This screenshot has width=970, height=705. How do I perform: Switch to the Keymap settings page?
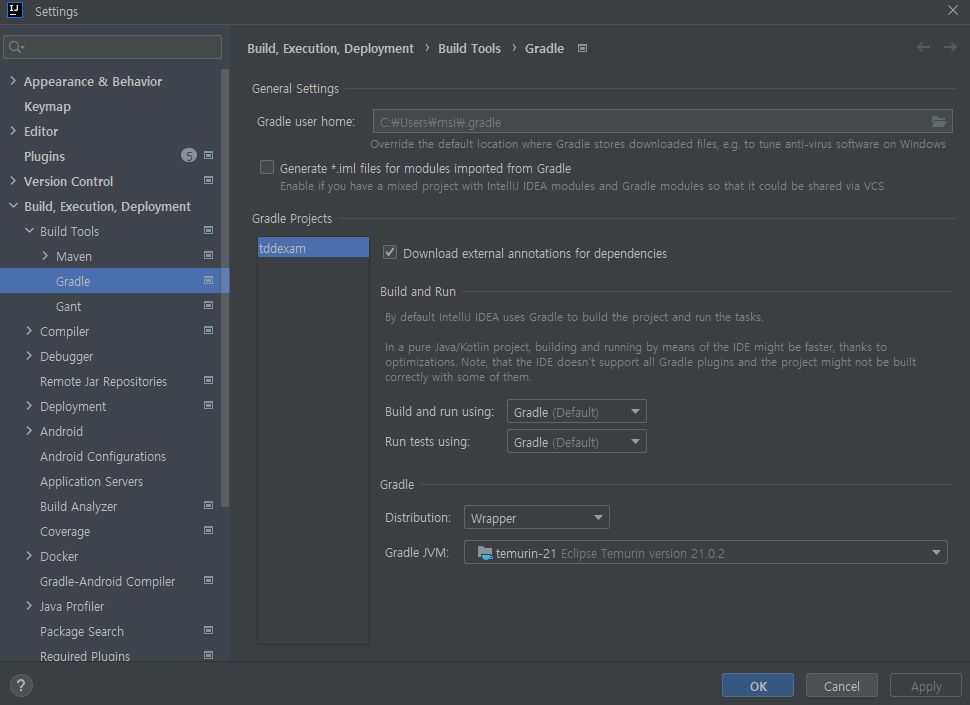[47, 106]
